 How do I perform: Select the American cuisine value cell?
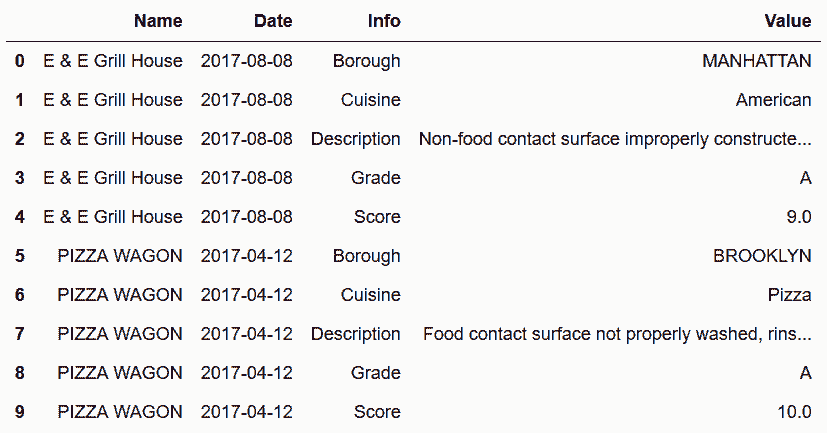tap(773, 100)
